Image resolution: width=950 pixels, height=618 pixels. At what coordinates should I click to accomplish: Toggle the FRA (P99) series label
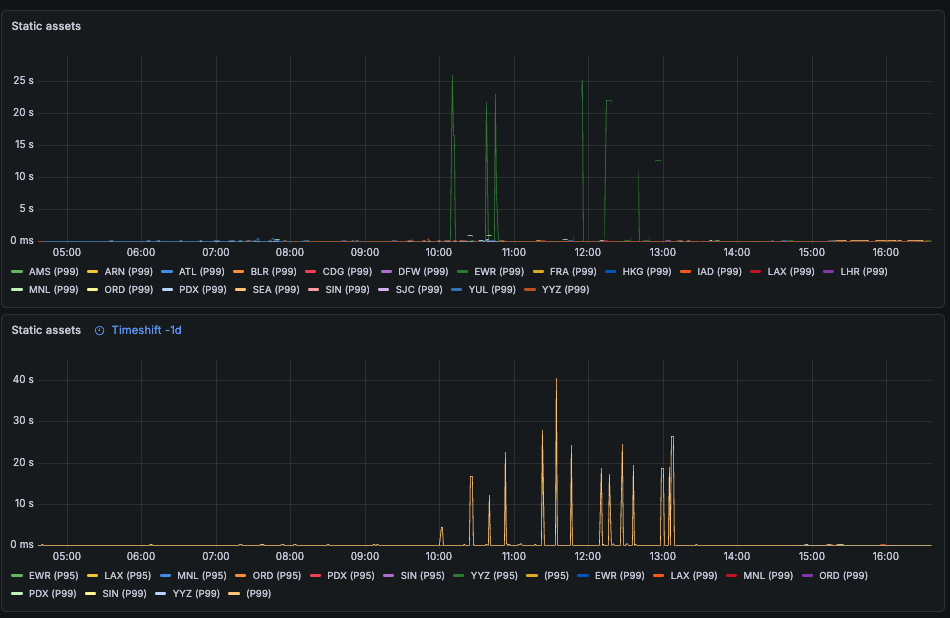[x=573, y=271]
